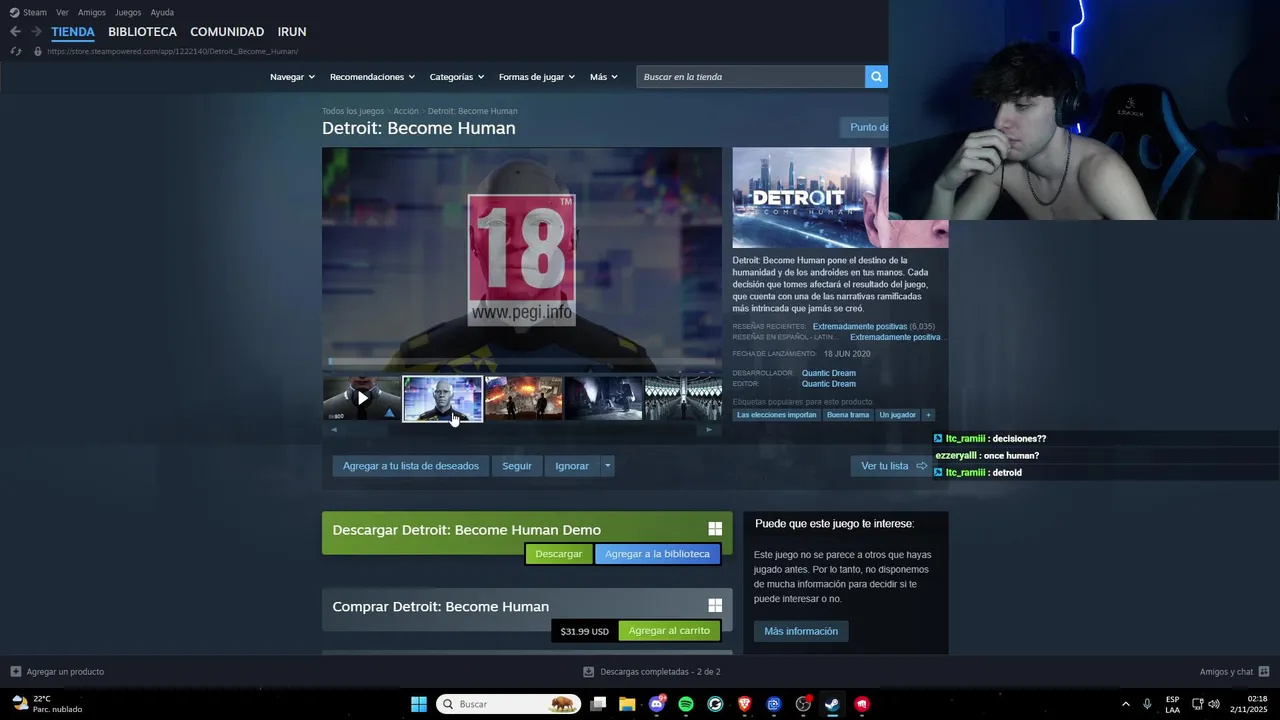Click the video progress bar under the trailer
Image resolution: width=1280 pixels, height=720 pixels.
(522, 362)
